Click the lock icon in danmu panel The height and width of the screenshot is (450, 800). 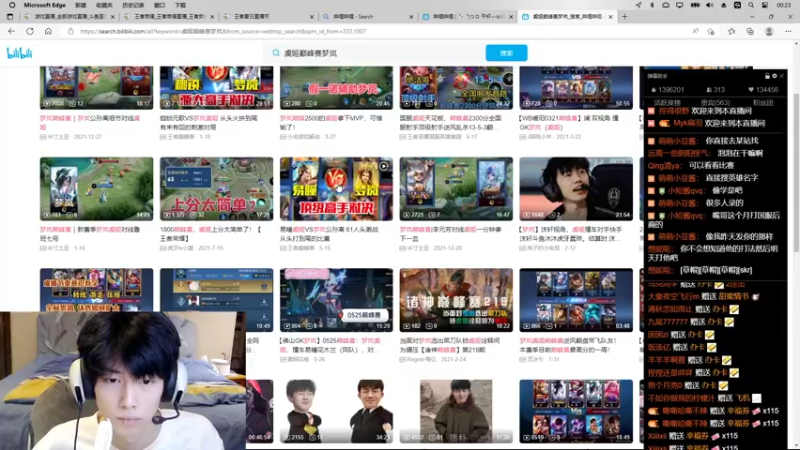pos(767,76)
